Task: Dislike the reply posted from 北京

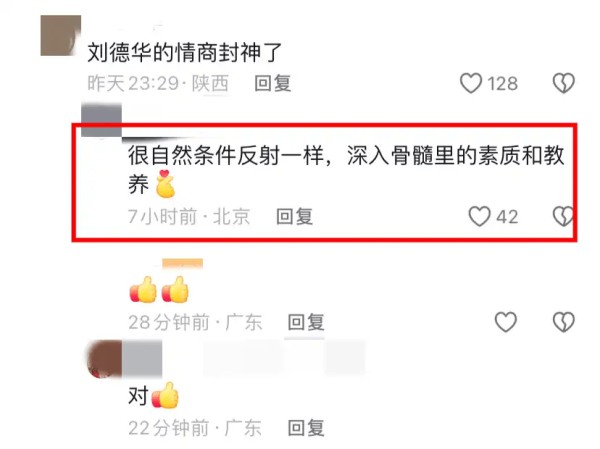Action: pos(563,216)
